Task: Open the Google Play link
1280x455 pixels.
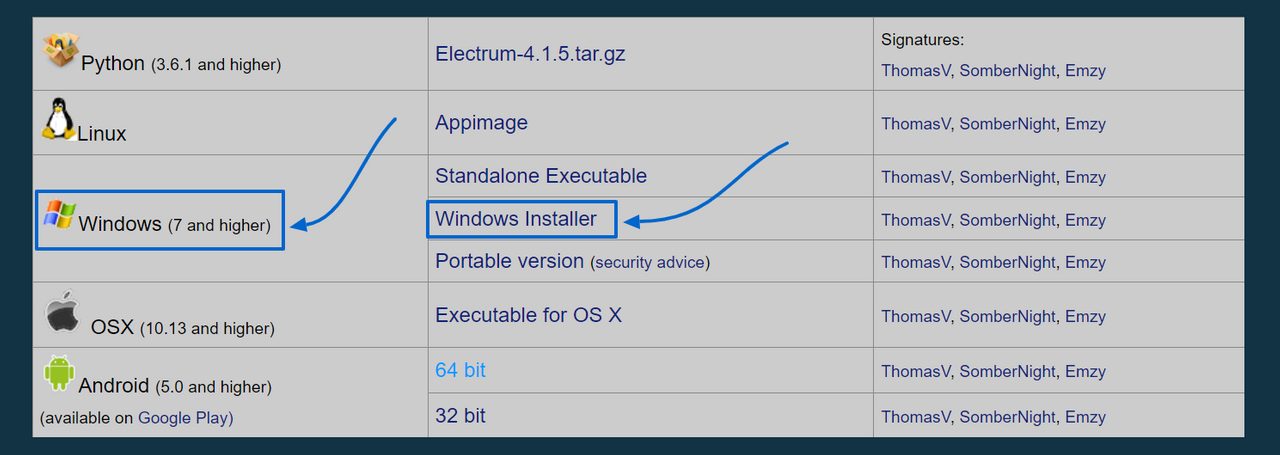Action: click(x=185, y=418)
